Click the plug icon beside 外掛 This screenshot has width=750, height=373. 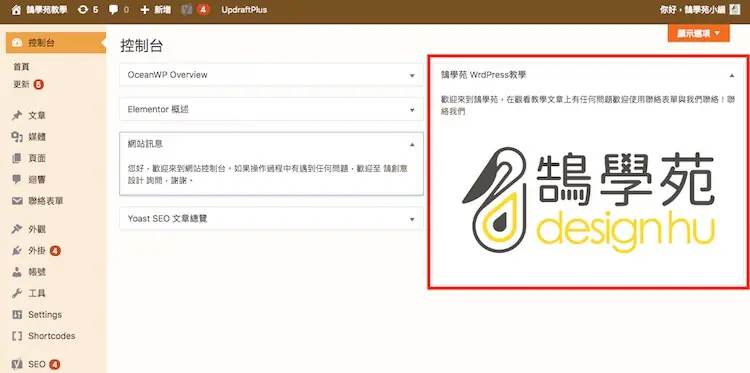[17, 251]
